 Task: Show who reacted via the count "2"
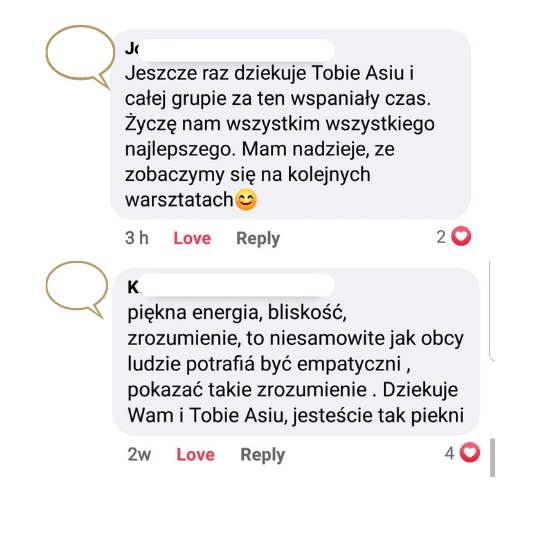(x=441, y=237)
